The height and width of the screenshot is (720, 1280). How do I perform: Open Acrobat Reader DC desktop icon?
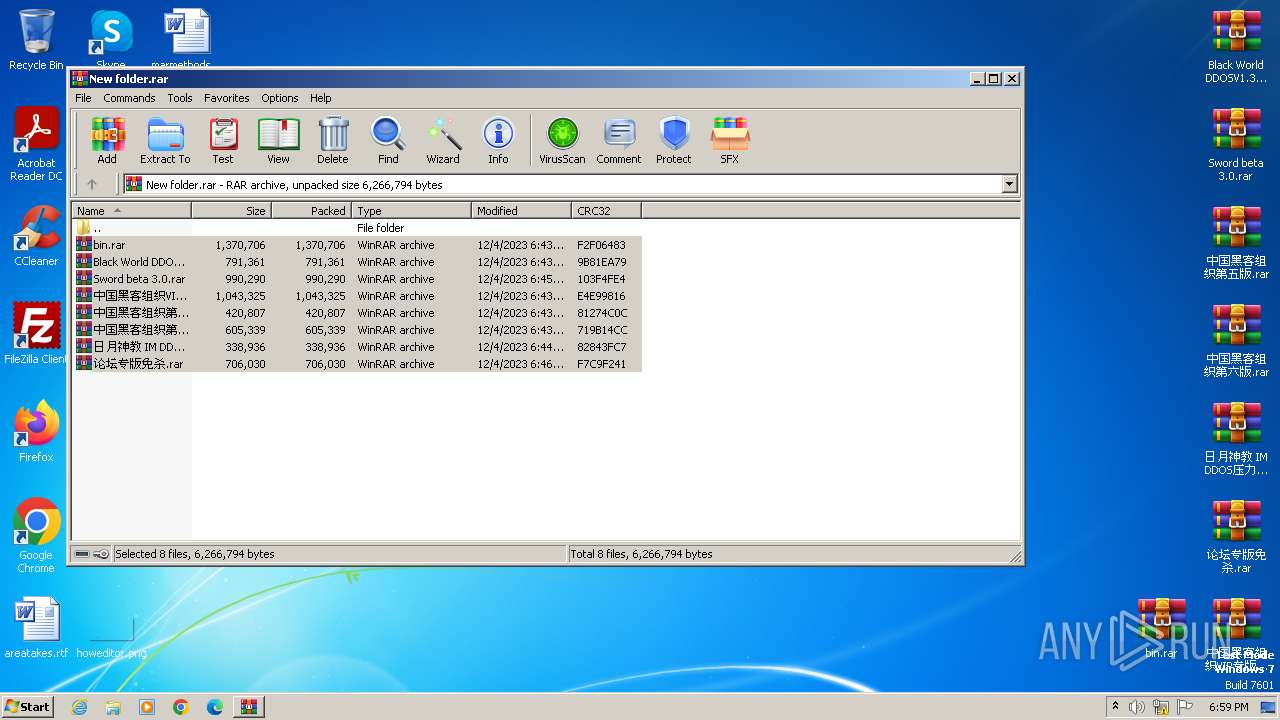36,145
